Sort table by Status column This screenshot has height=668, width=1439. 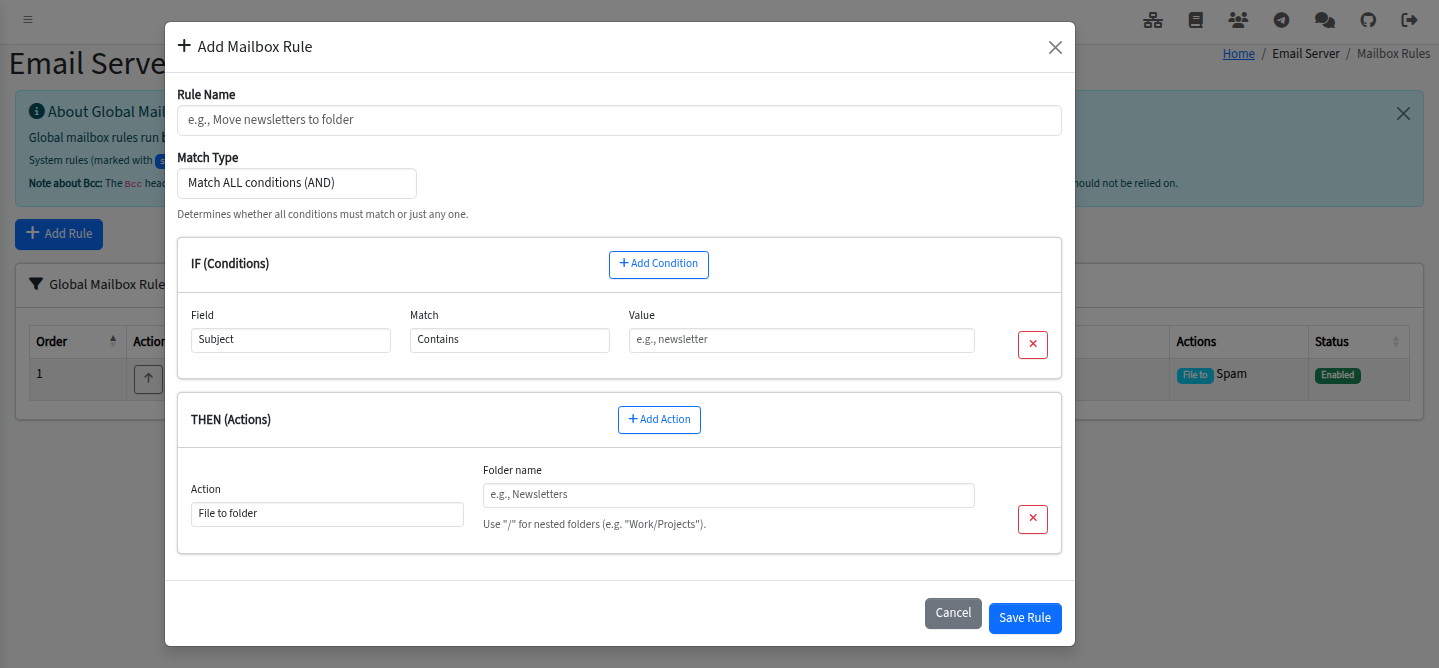(x=1358, y=342)
